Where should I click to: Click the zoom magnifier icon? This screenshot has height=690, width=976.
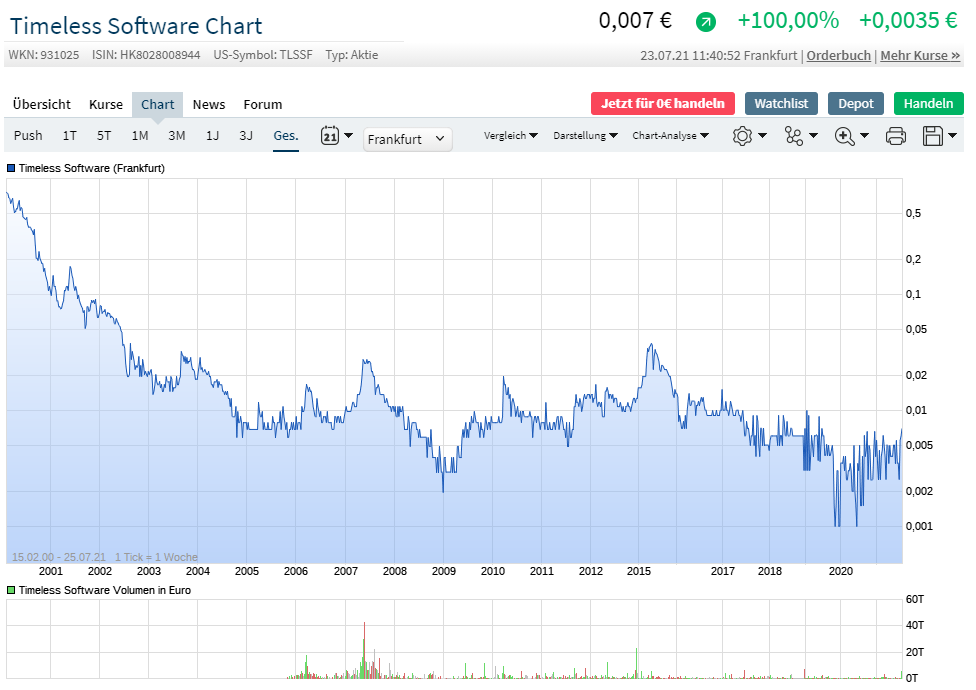pos(845,136)
